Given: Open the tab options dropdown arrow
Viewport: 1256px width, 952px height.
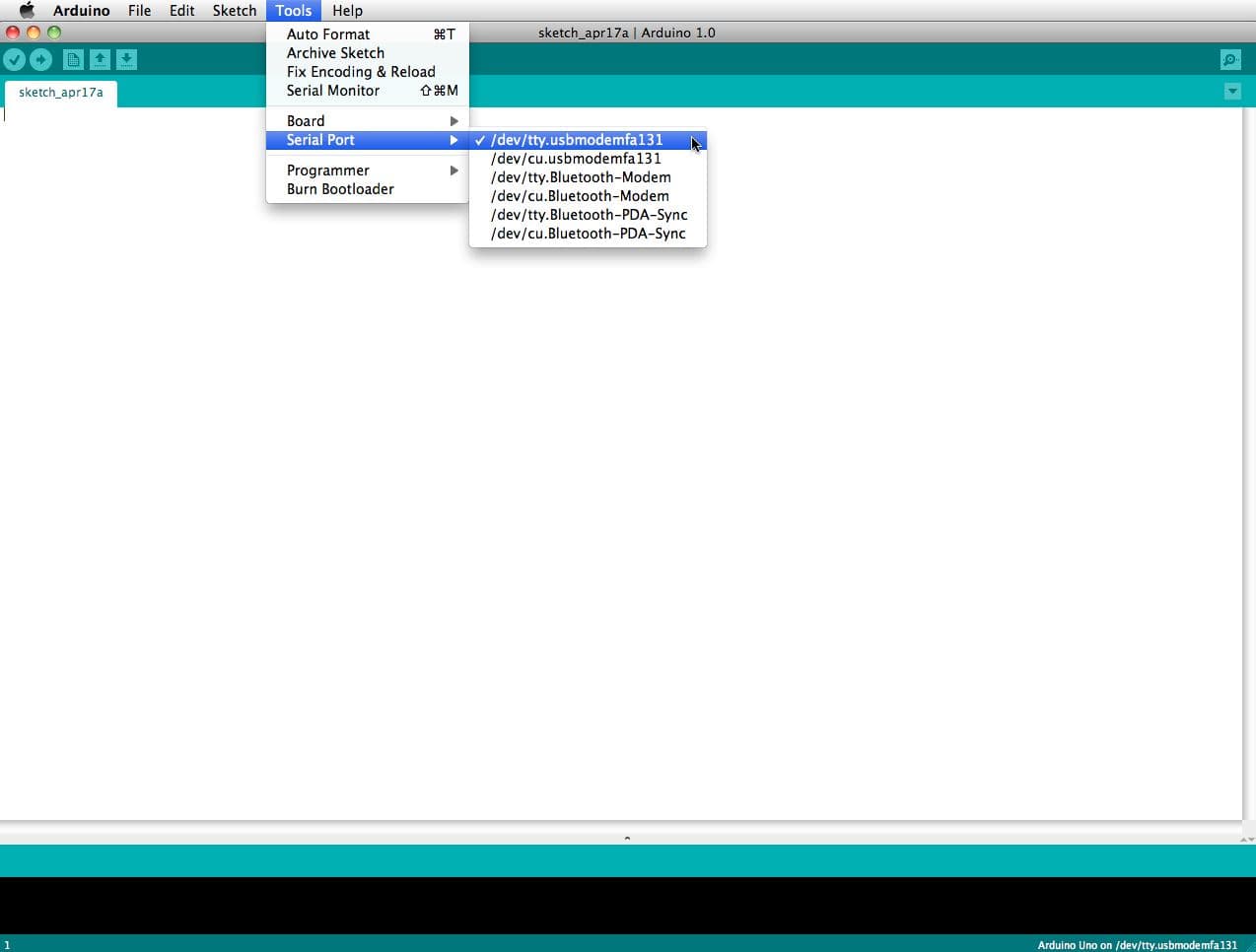Looking at the screenshot, I should tap(1232, 92).
